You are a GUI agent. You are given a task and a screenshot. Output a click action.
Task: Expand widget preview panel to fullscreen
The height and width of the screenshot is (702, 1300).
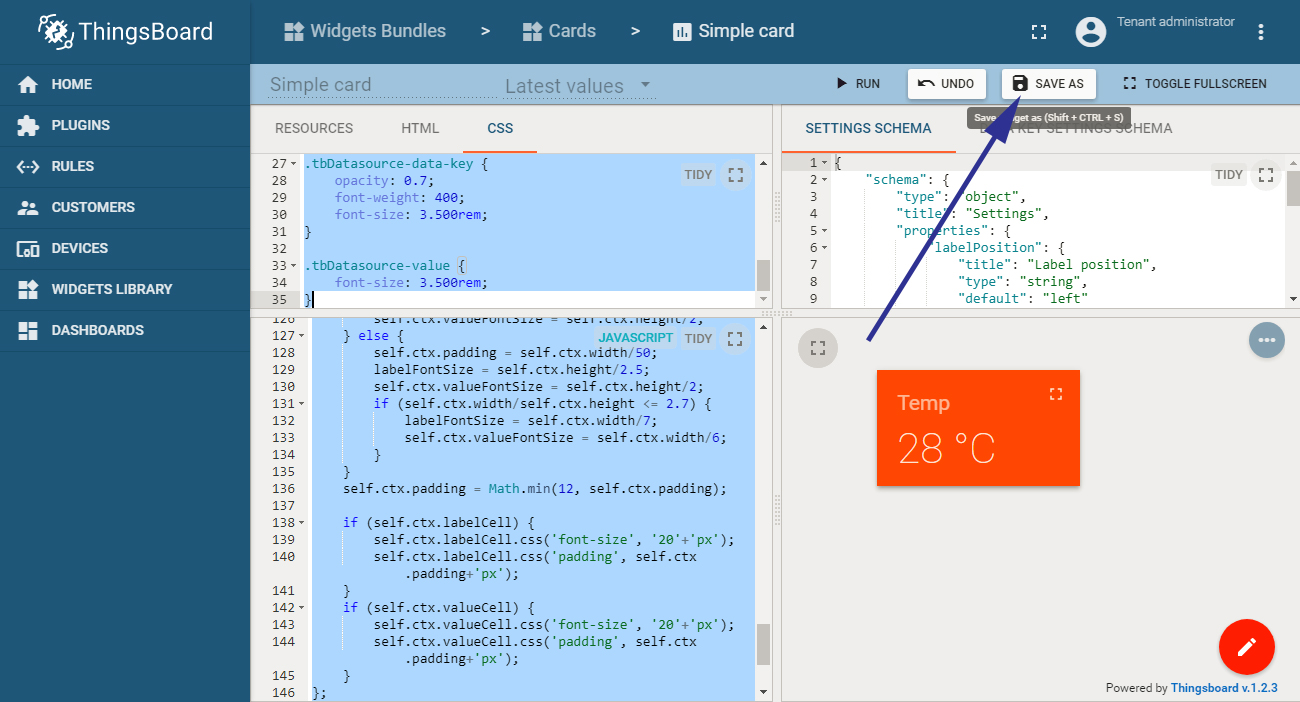[x=818, y=348]
